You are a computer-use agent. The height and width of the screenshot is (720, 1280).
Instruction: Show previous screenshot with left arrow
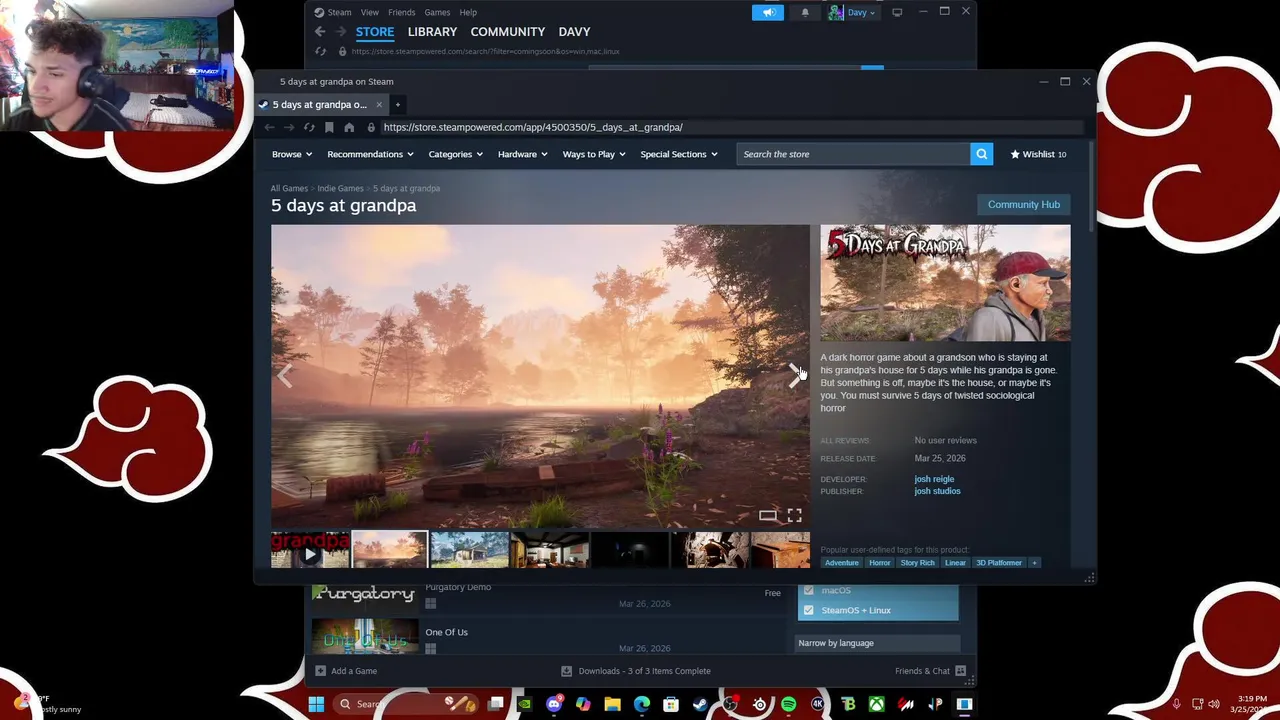coord(286,375)
